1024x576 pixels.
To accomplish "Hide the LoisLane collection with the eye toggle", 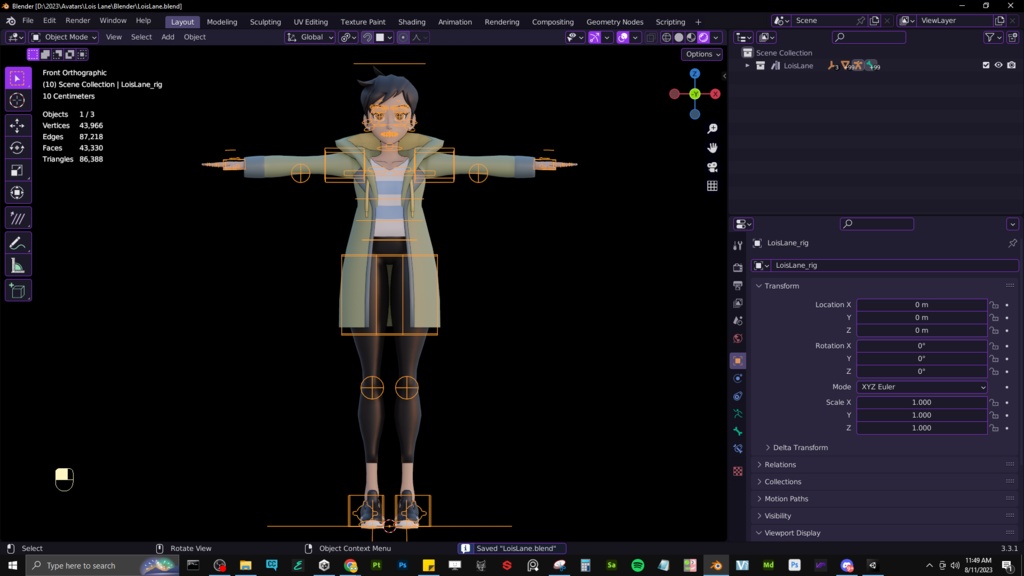I will (999, 64).
